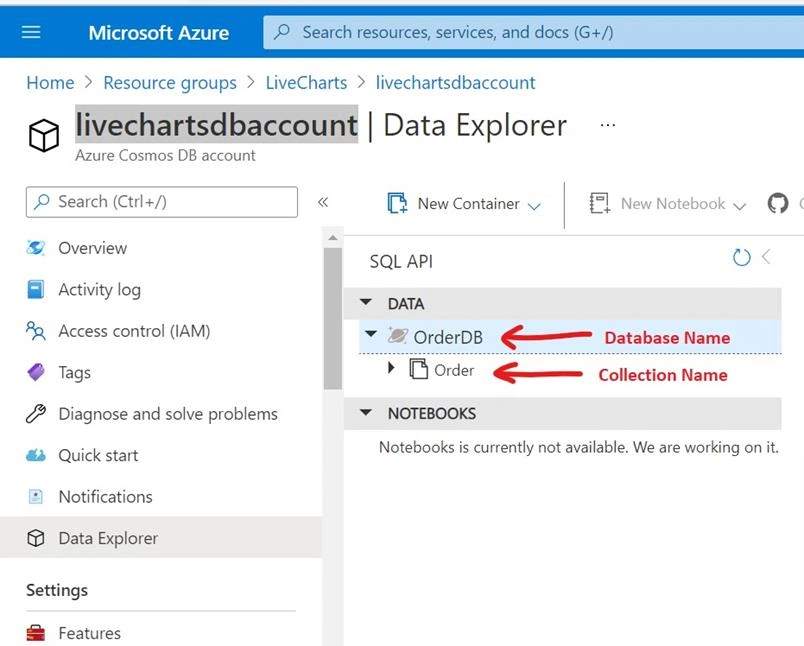804x646 pixels.
Task: Go to Home breadcrumb
Action: tap(50, 83)
